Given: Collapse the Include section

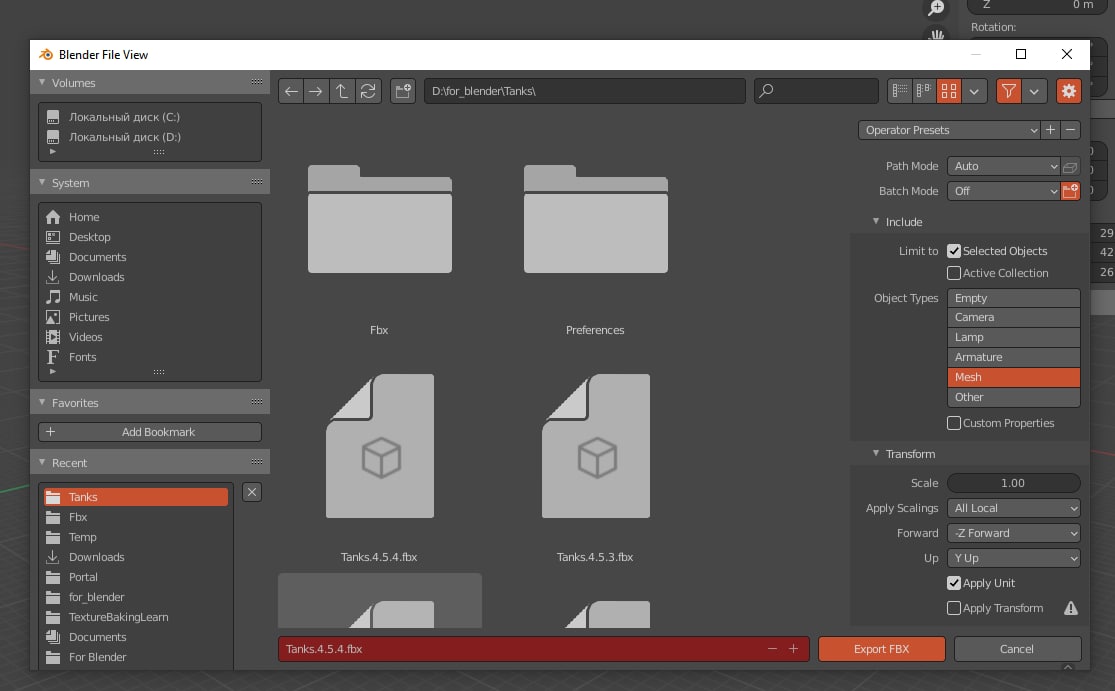Looking at the screenshot, I should 876,222.
